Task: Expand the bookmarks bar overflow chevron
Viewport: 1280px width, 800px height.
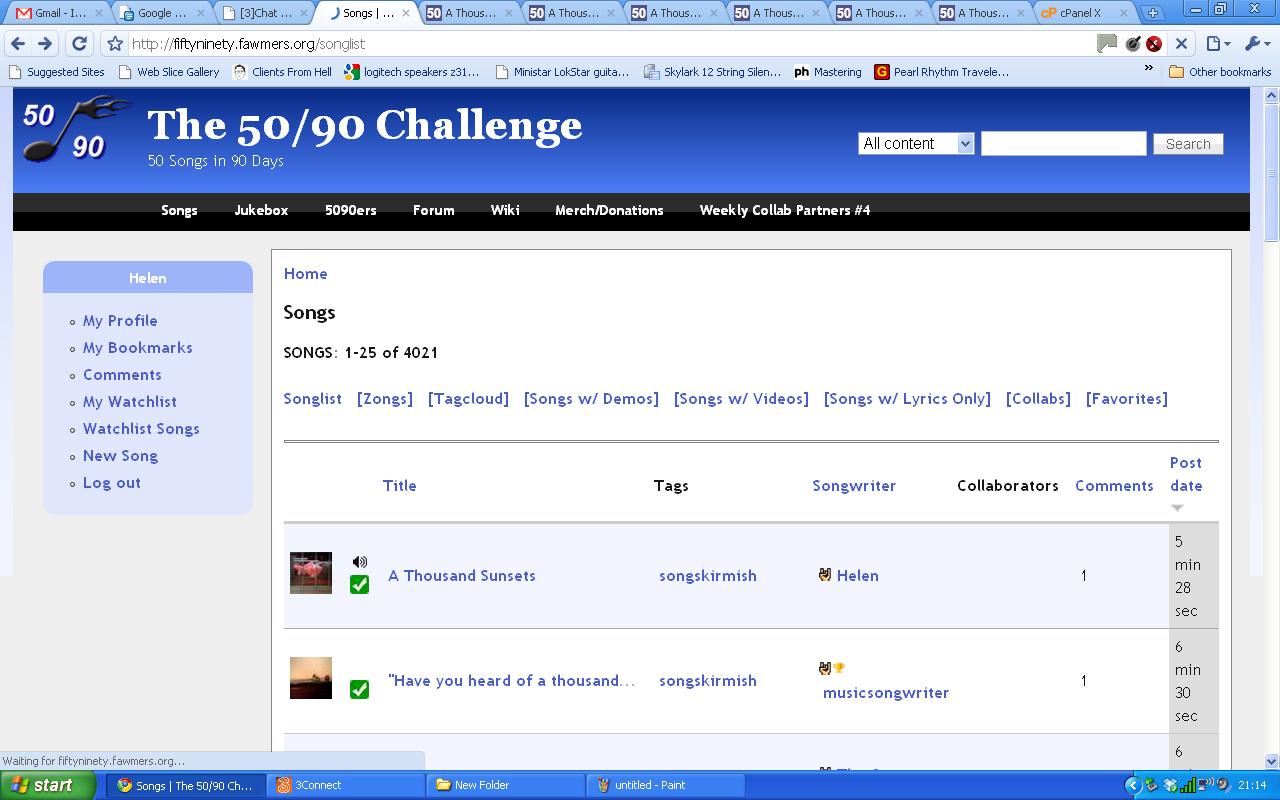Action: point(1149,70)
